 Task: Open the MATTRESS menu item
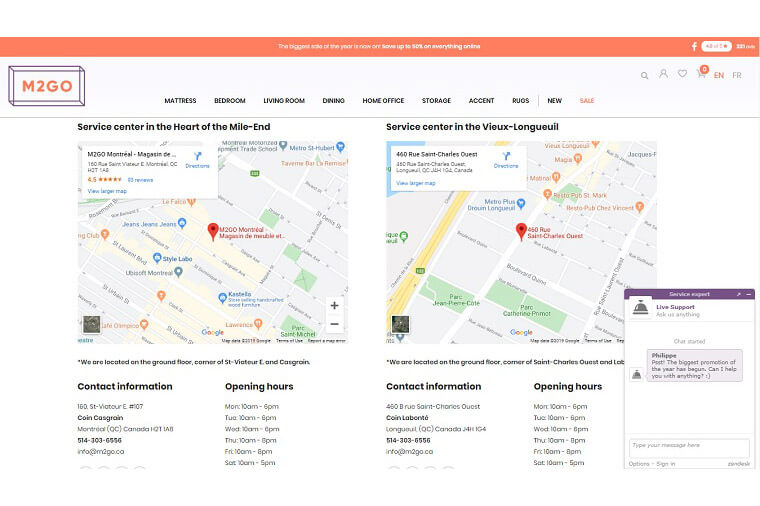(x=180, y=101)
